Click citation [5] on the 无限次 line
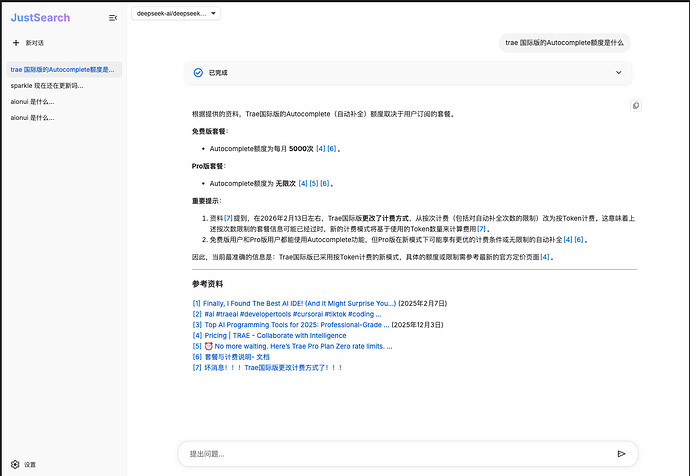 click(x=314, y=183)
